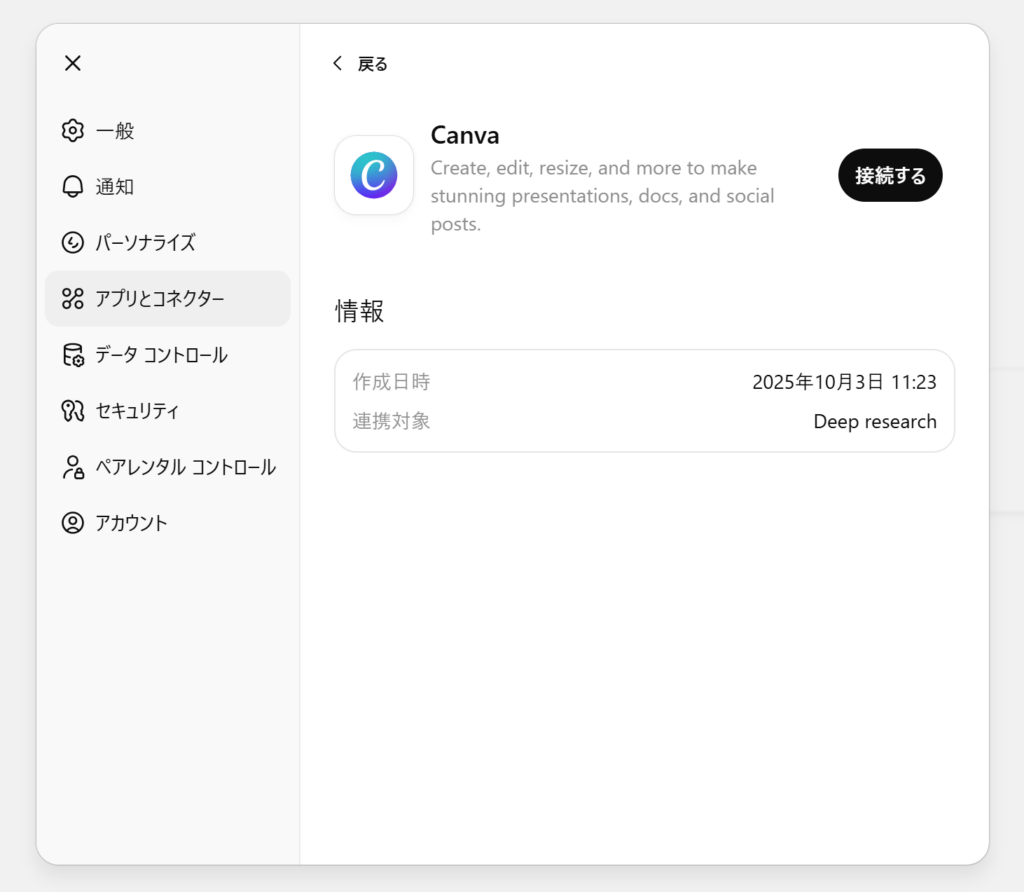Click the パーソナライズ smiley icon
This screenshot has height=892, width=1024.
(72, 243)
